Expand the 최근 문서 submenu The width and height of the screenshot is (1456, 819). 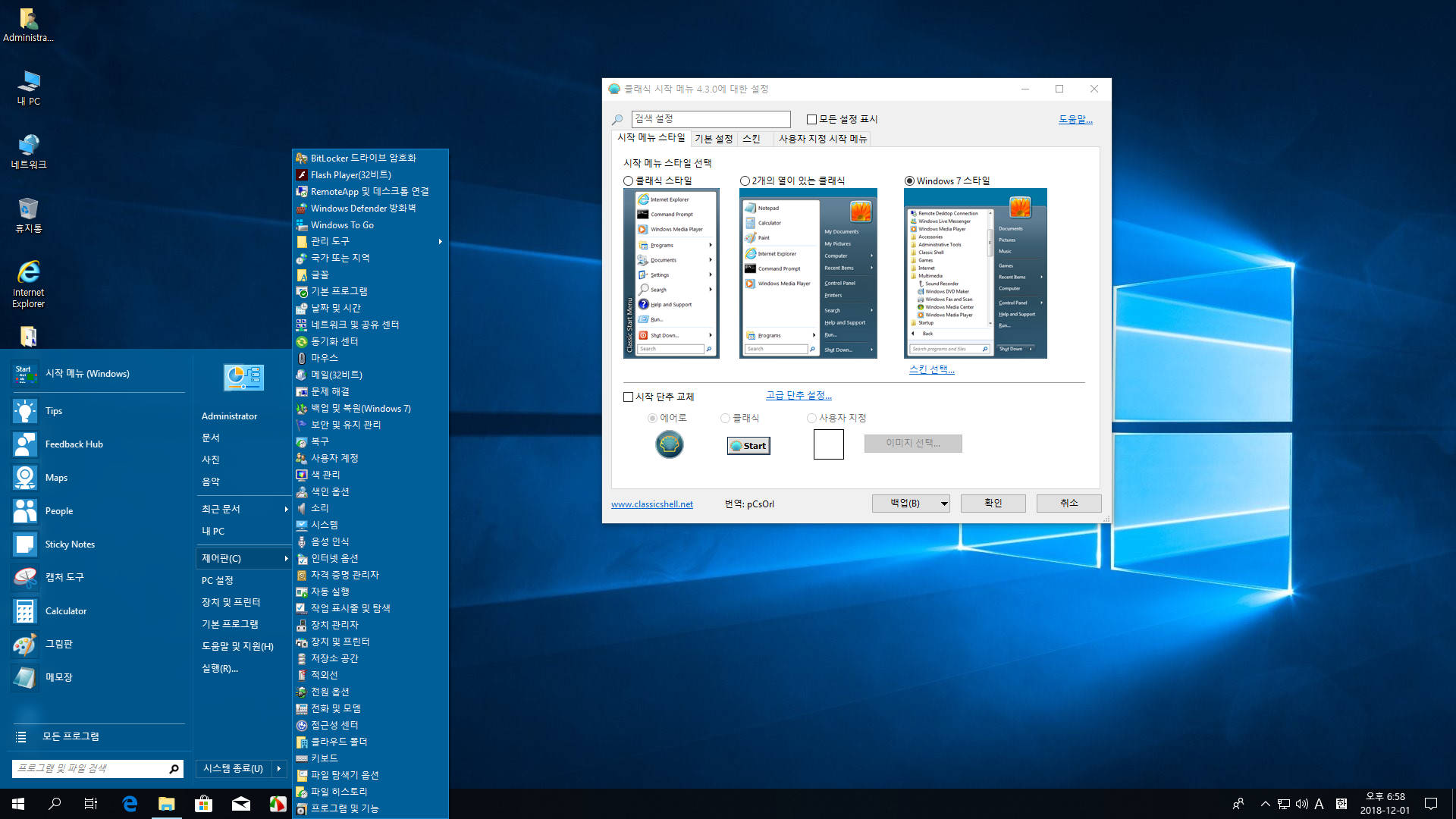(x=286, y=510)
